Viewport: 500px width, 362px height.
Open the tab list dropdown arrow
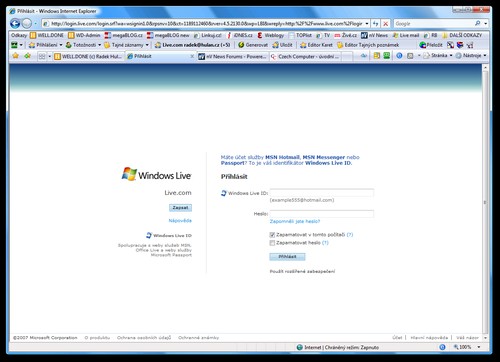click(50, 56)
